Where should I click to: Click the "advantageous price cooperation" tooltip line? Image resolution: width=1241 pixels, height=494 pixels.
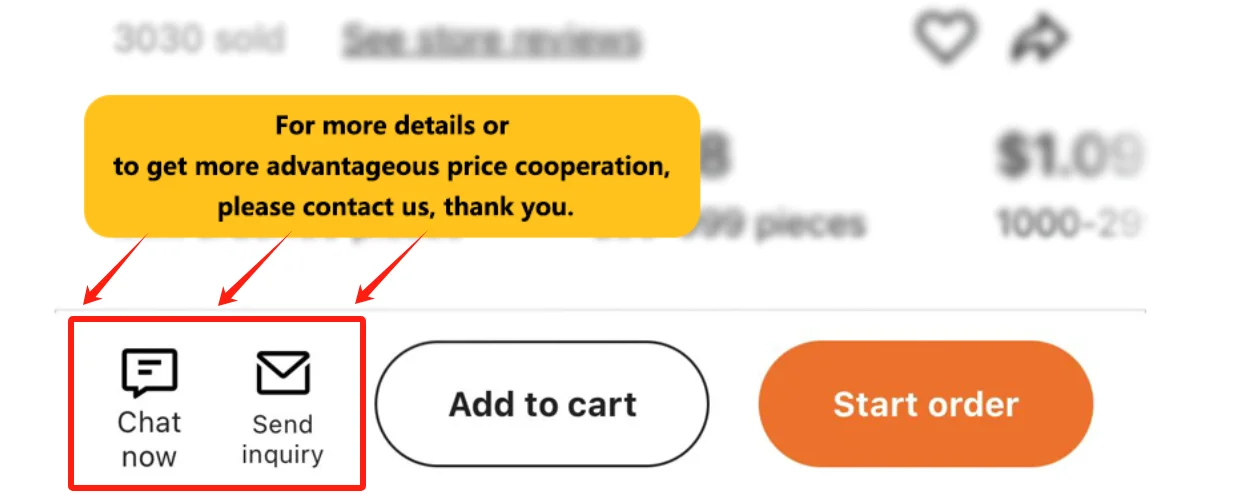(391, 167)
